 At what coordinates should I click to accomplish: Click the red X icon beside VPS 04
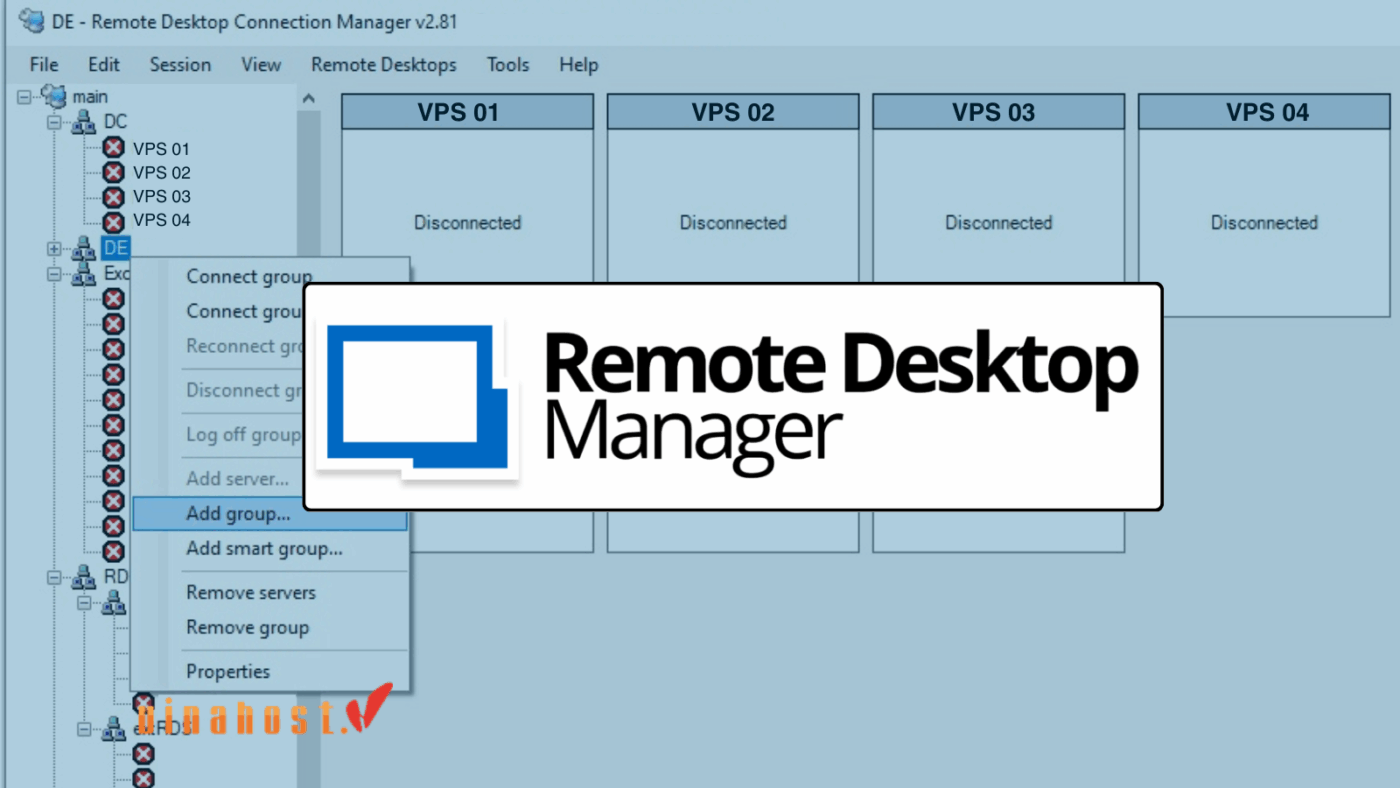112,220
